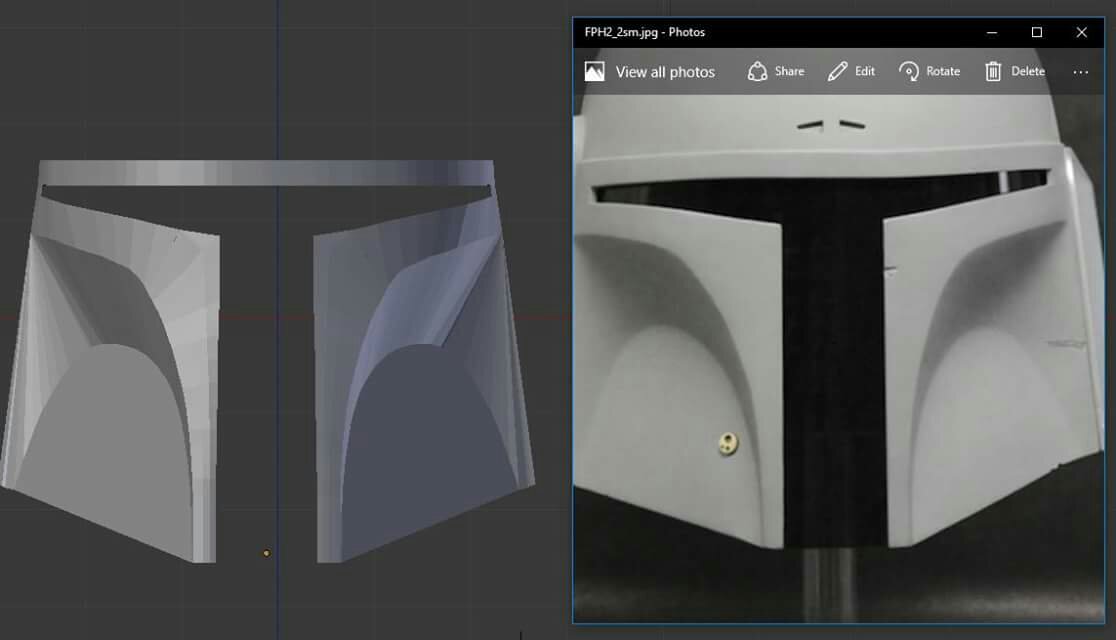Select the Share text label
The width and height of the screenshot is (1116, 640).
point(789,71)
